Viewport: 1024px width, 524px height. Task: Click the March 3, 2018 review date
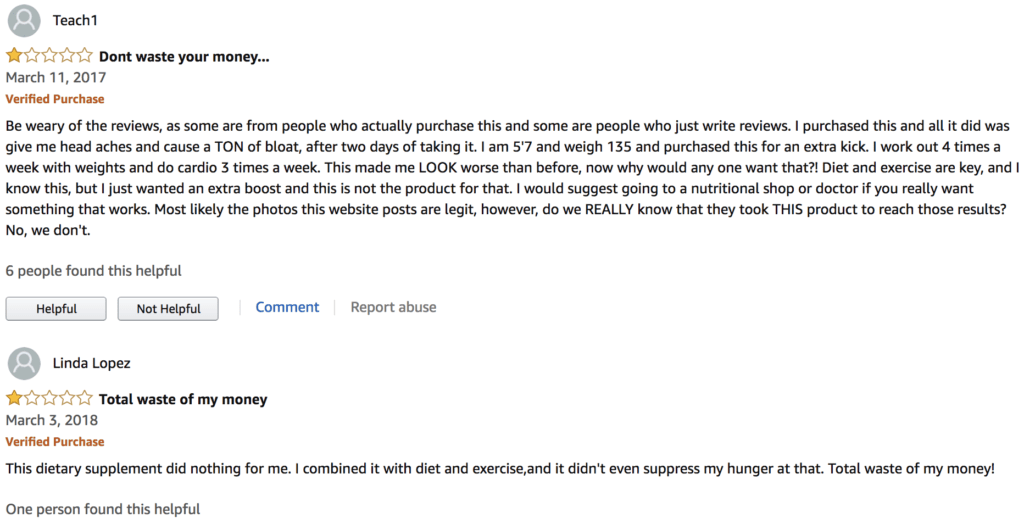click(52, 420)
